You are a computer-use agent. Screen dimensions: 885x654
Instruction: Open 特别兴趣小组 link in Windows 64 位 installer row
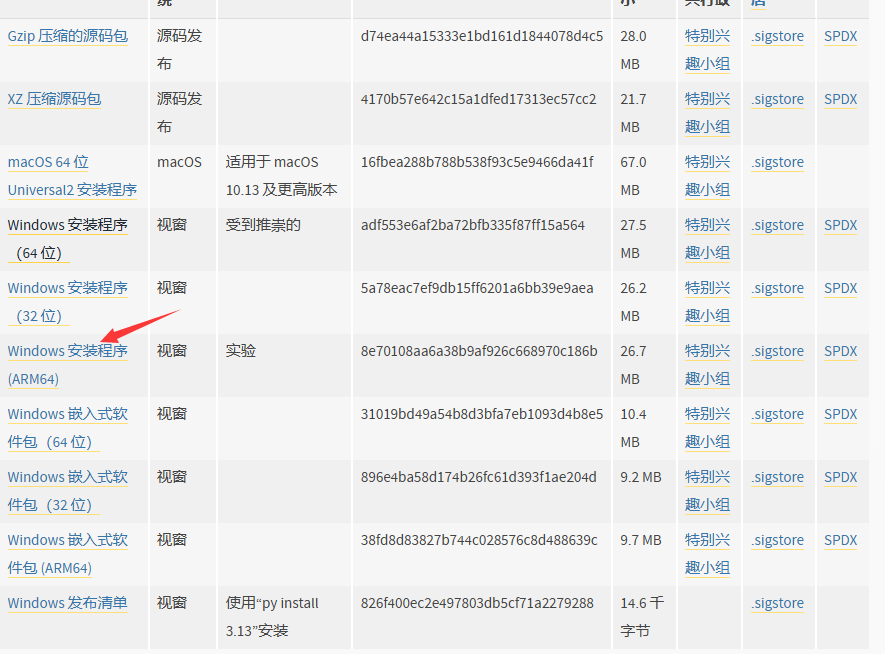(x=707, y=239)
